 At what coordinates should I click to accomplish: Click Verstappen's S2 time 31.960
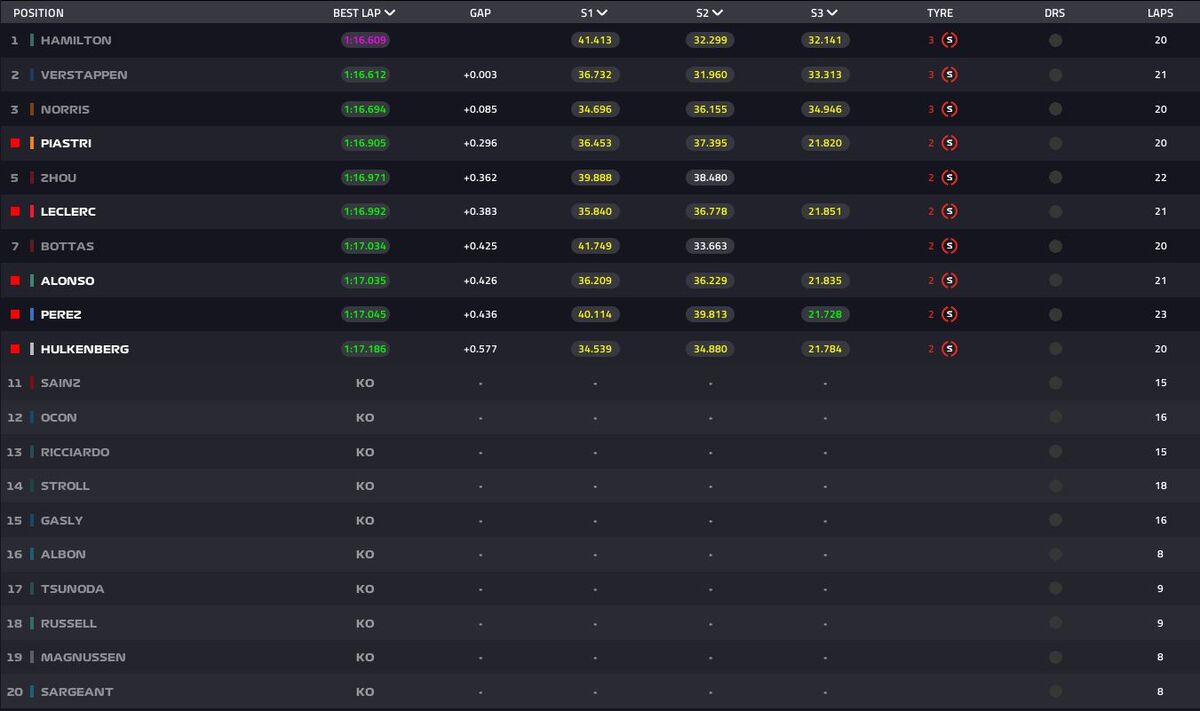tap(710, 74)
